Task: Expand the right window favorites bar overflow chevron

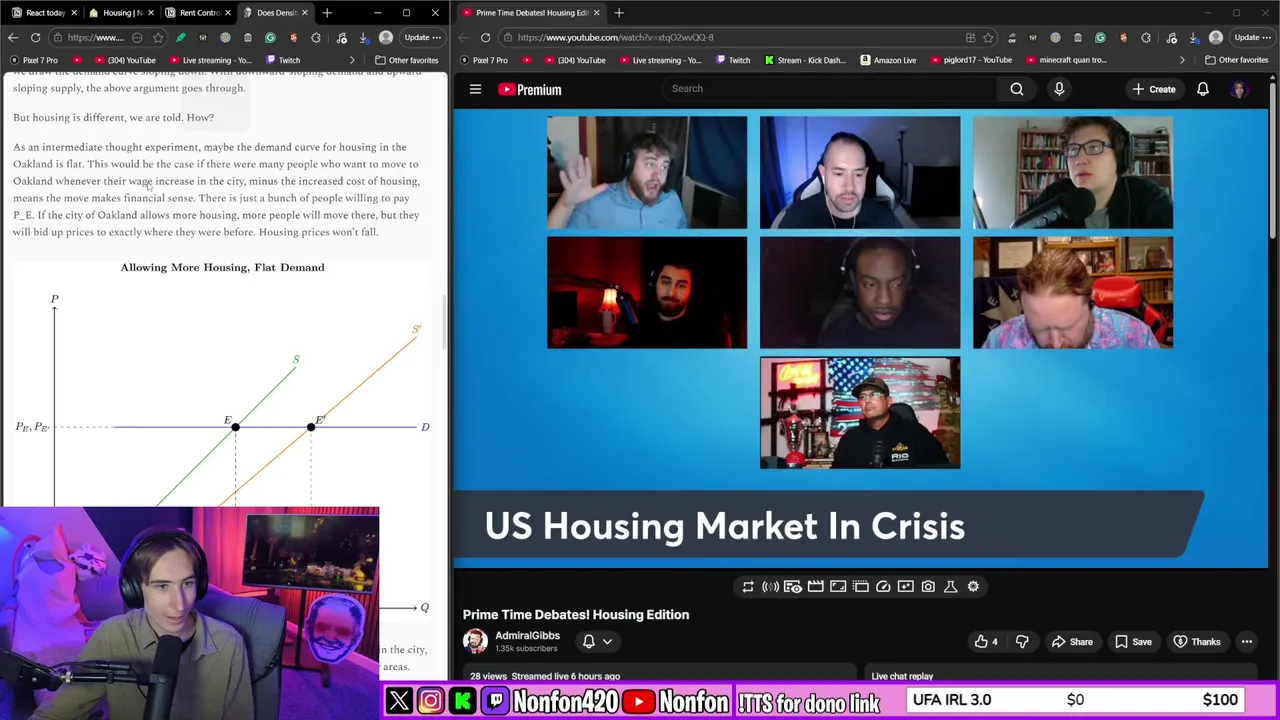Action: click(1182, 60)
